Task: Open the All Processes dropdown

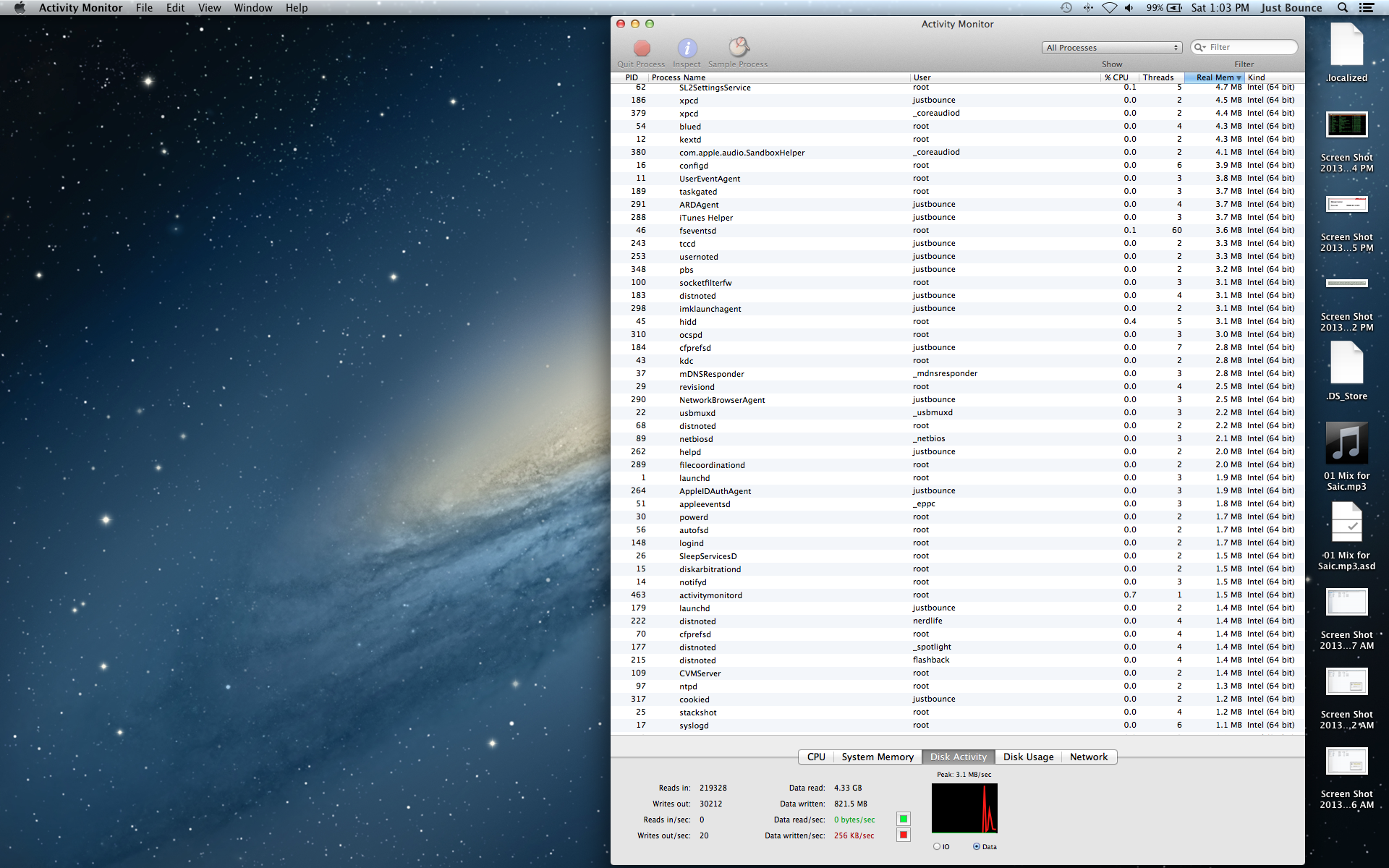Action: (x=1112, y=48)
